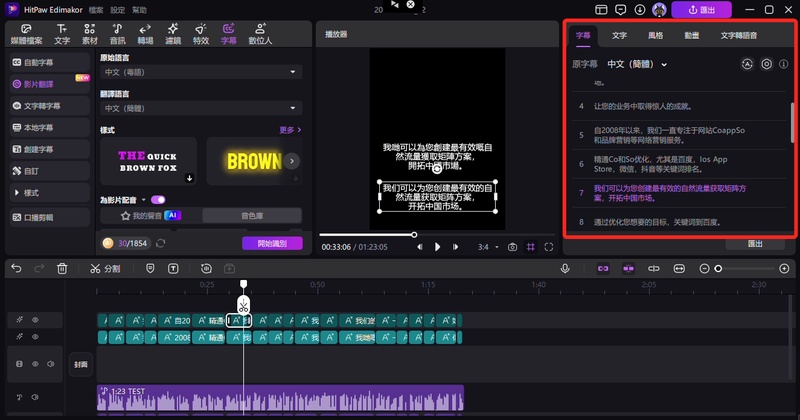Viewport: 800px width, 420px height.
Task: Select 自動字幕 auto subtitles in sidebar
Action: (x=49, y=62)
